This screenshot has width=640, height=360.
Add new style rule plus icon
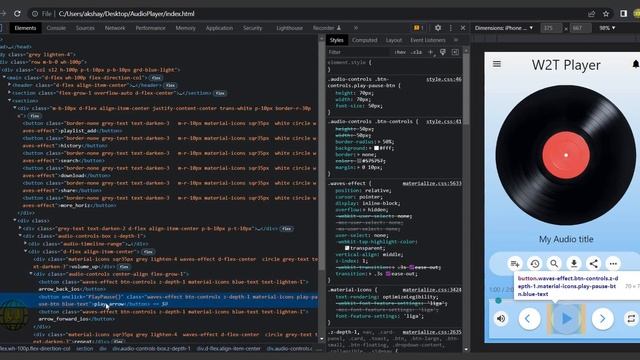pos(430,52)
